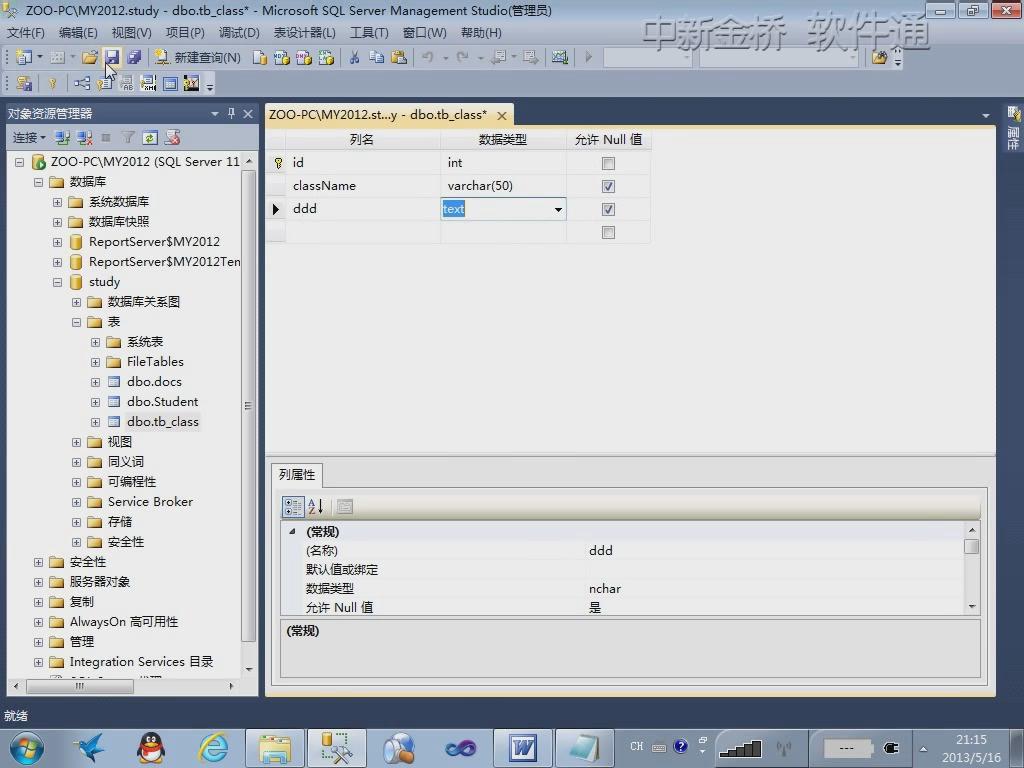
Task: Open the QQ penguin taskbar icon
Action: pos(151,748)
